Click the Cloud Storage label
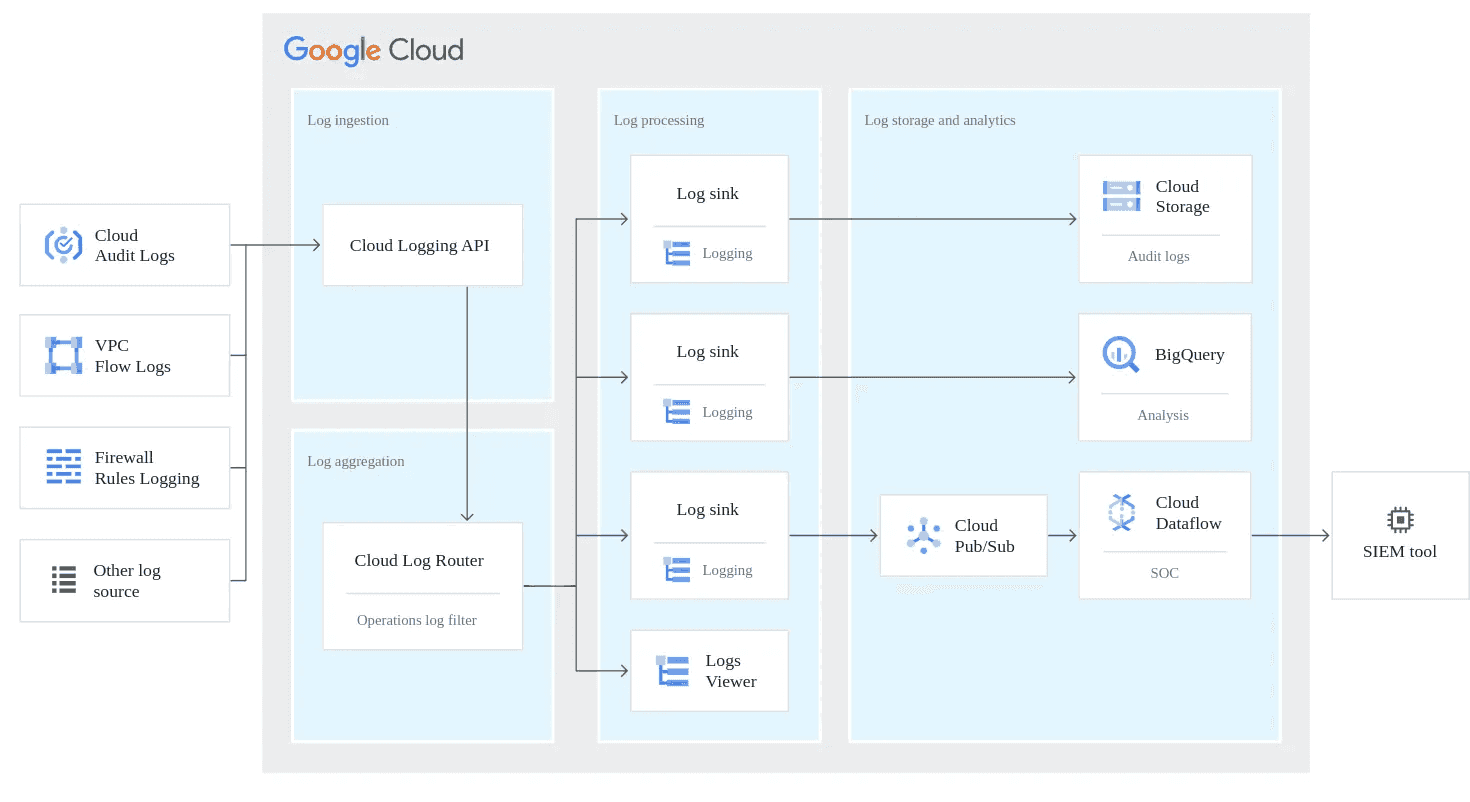This screenshot has height=802, width=1470. [1183, 196]
